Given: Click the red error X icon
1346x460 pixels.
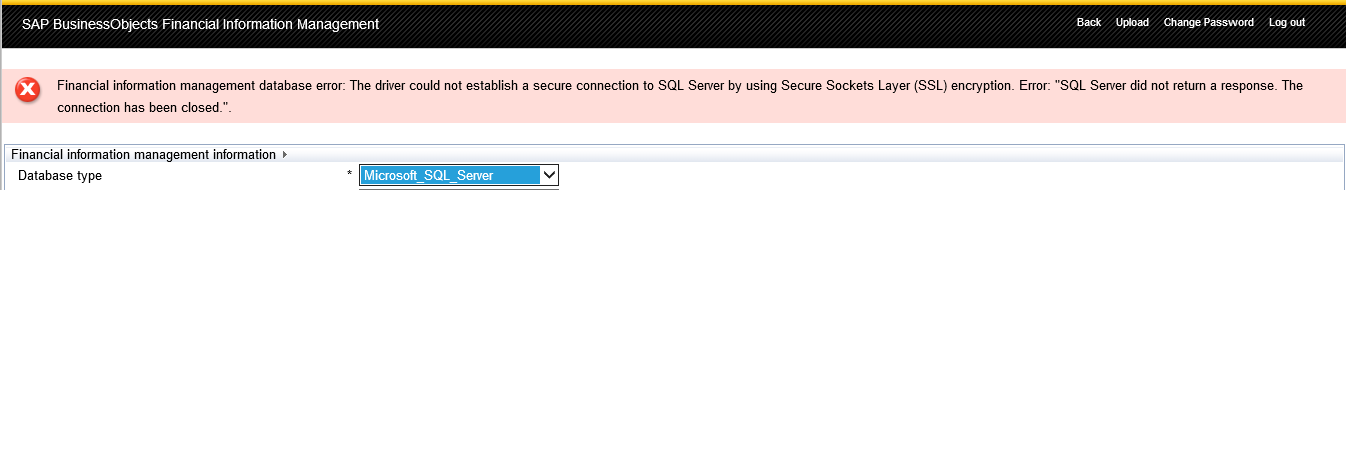Looking at the screenshot, I should coord(28,91).
